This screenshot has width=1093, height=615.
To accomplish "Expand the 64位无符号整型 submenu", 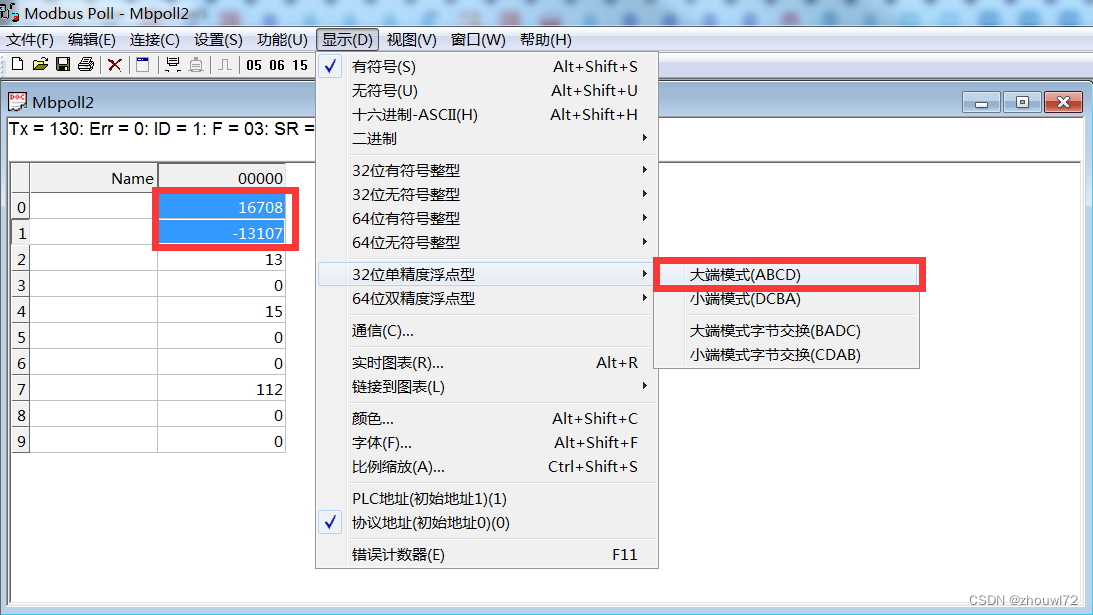I will tap(487, 242).
